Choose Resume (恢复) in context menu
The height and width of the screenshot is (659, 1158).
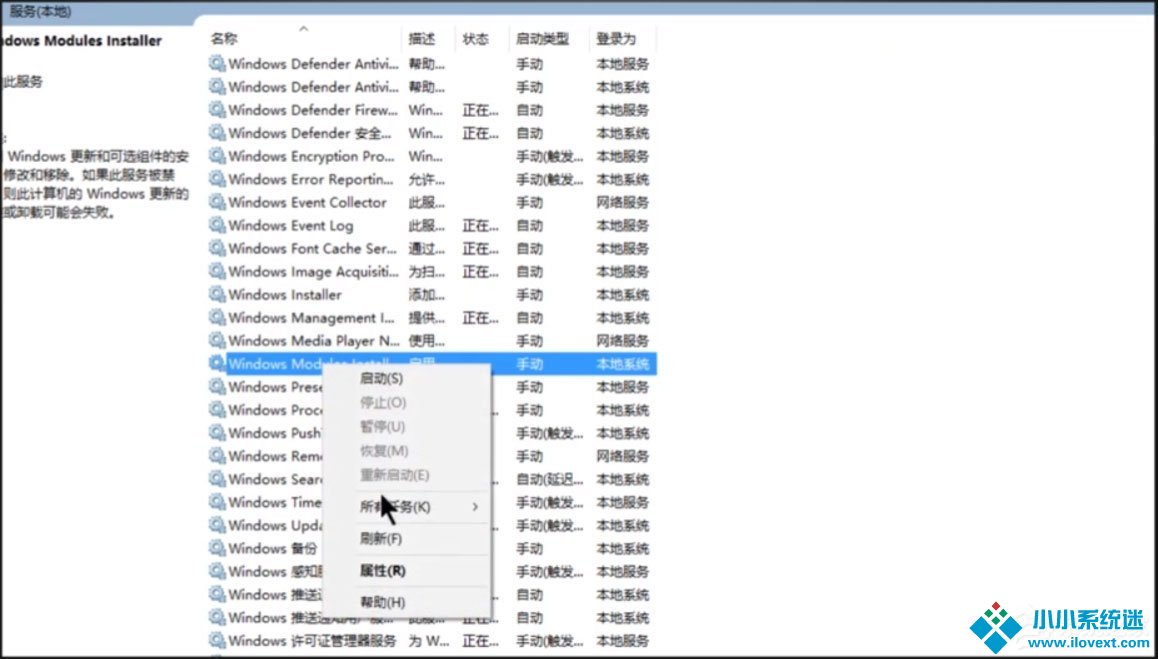pyautogui.click(x=383, y=451)
